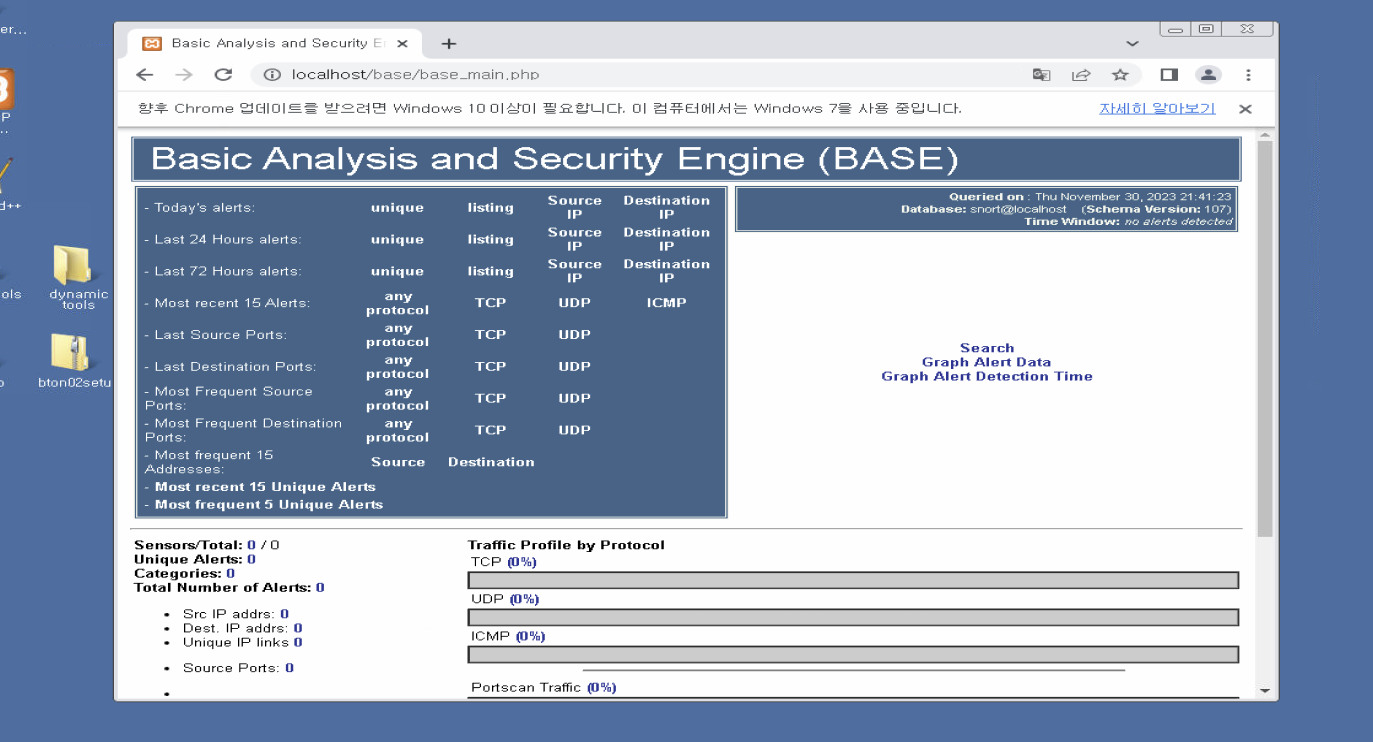Click Source for Most frequent 15 Addresses
Image resolution: width=1373 pixels, height=742 pixels.
(x=398, y=462)
